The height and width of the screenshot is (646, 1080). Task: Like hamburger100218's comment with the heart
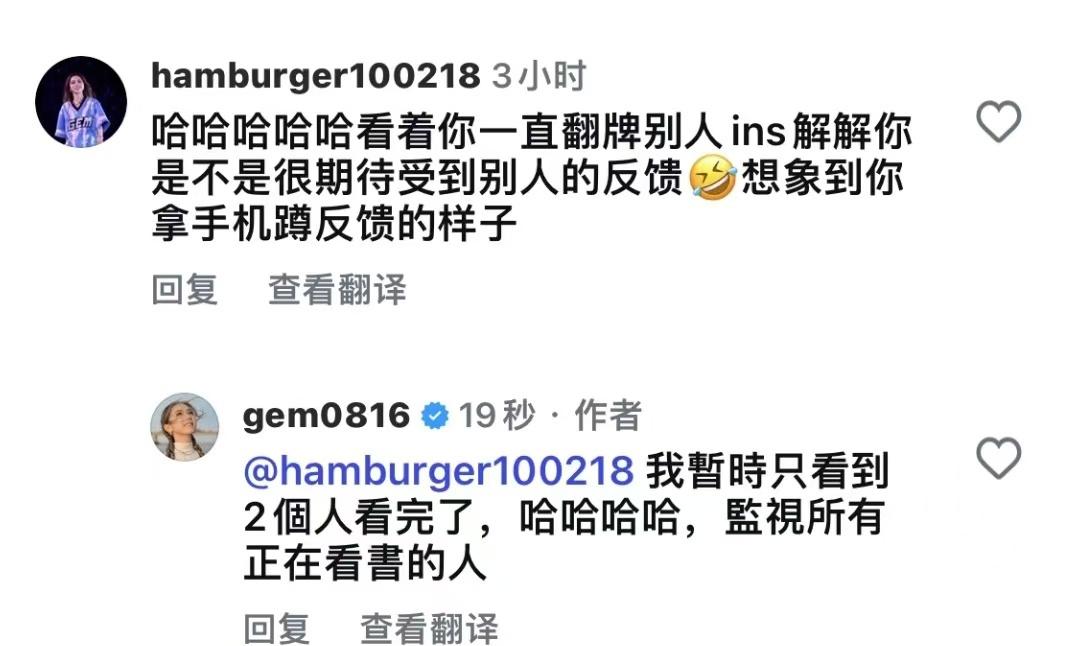(998, 121)
